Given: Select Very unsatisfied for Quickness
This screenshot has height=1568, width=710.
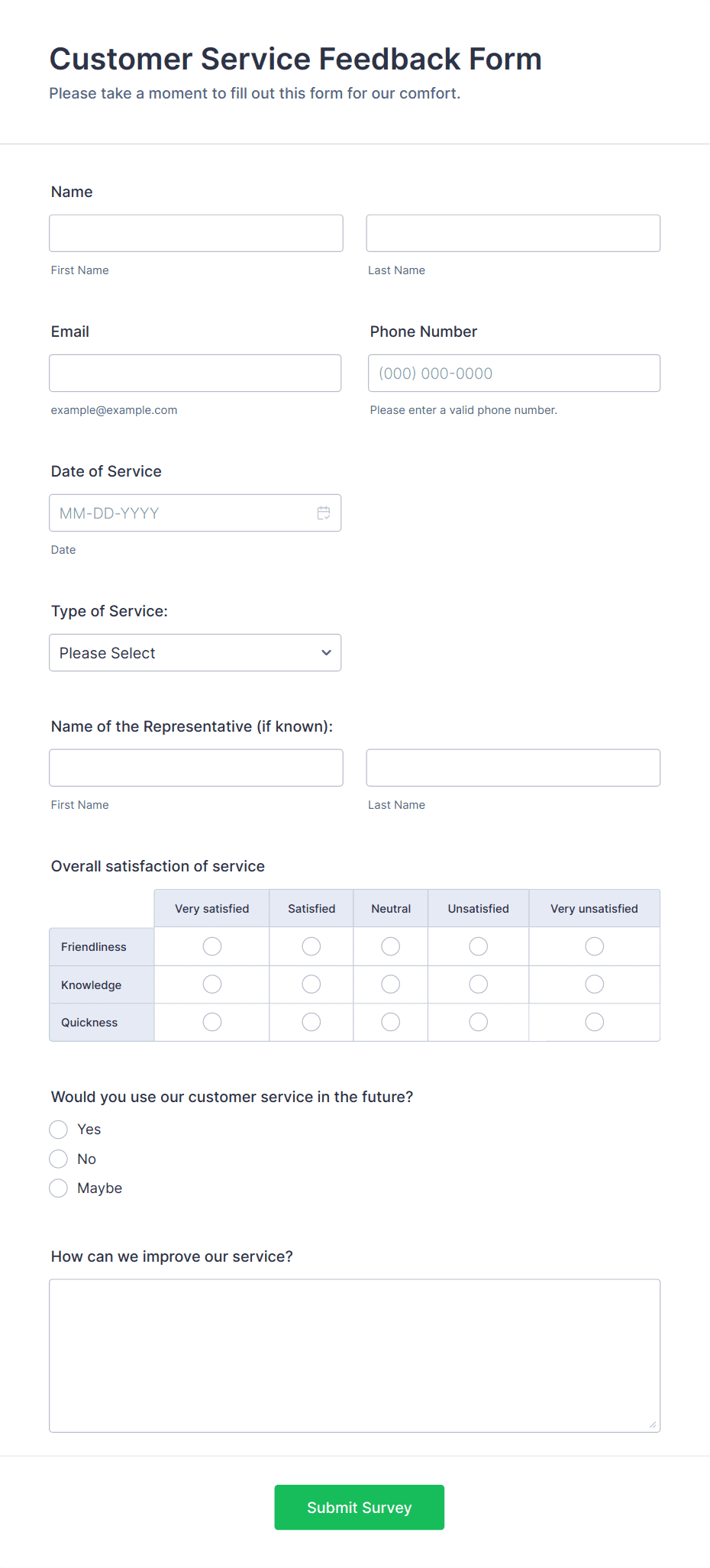Looking at the screenshot, I should 594,1021.
